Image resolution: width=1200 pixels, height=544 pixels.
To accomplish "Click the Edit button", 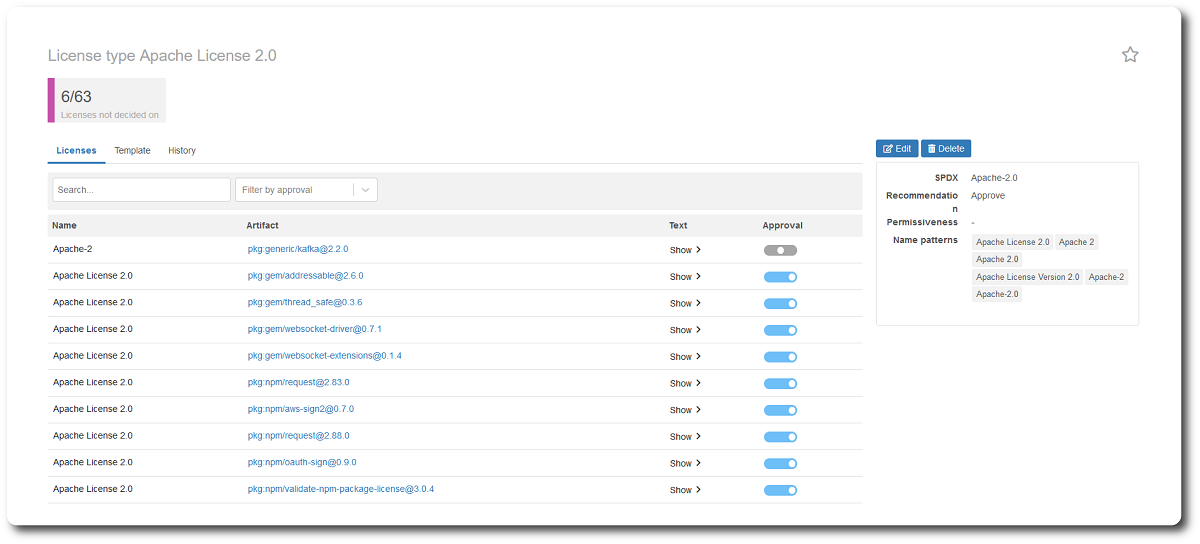I will [x=897, y=149].
